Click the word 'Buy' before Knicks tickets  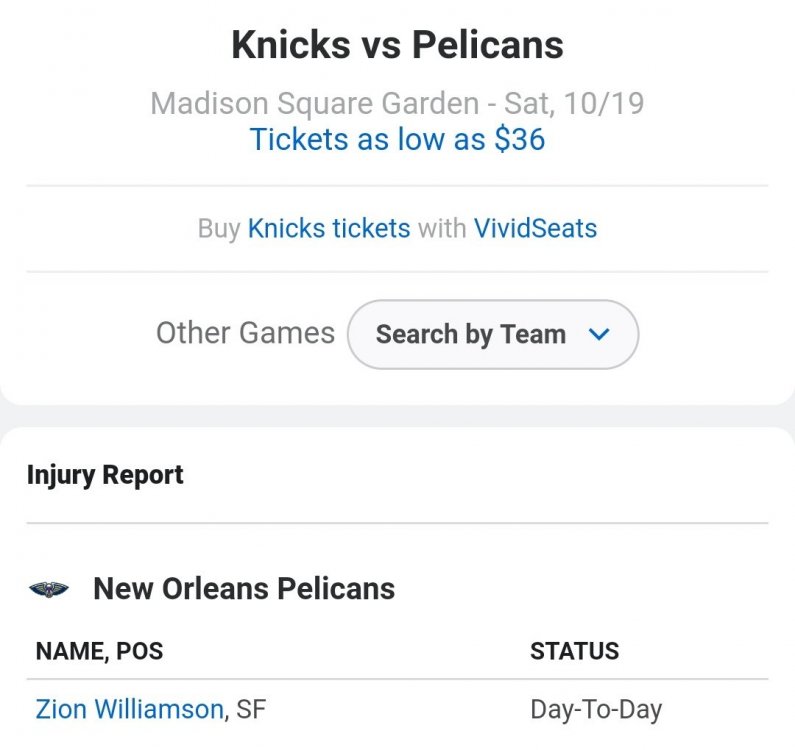(x=218, y=228)
